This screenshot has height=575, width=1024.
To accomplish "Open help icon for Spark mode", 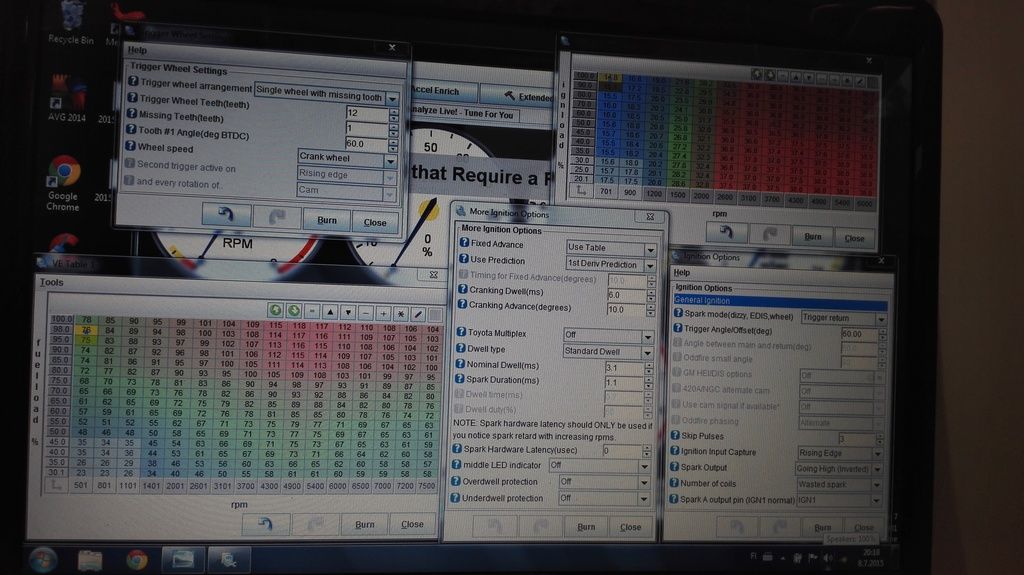I will point(678,314).
